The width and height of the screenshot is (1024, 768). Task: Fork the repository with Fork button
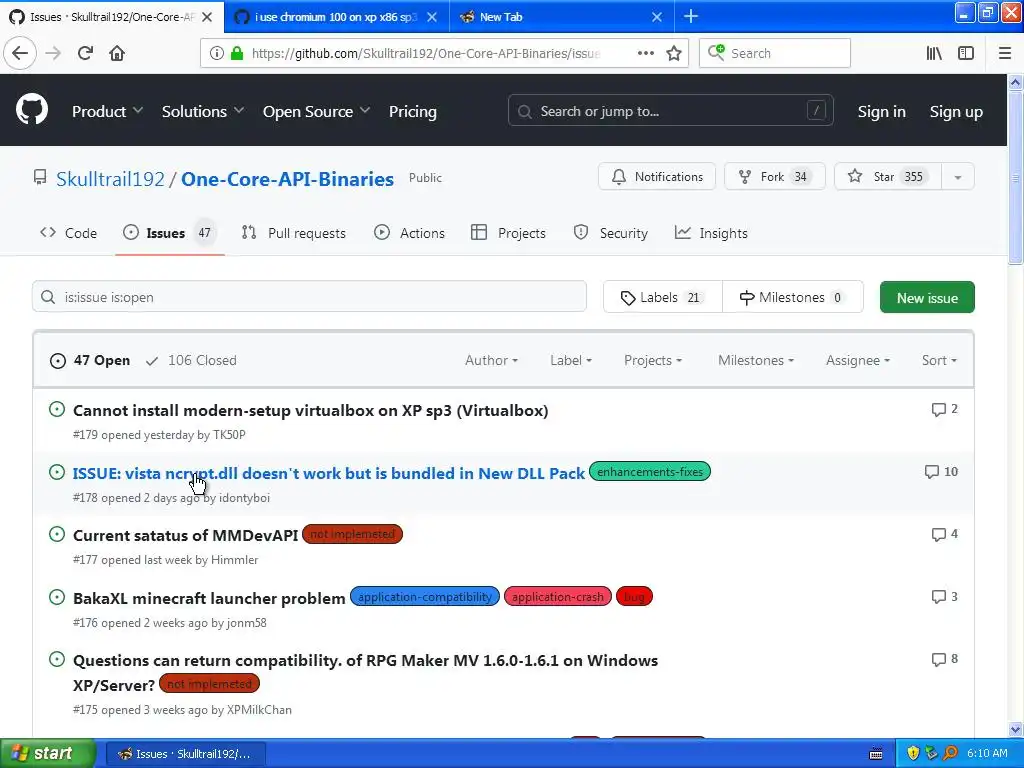tap(775, 177)
